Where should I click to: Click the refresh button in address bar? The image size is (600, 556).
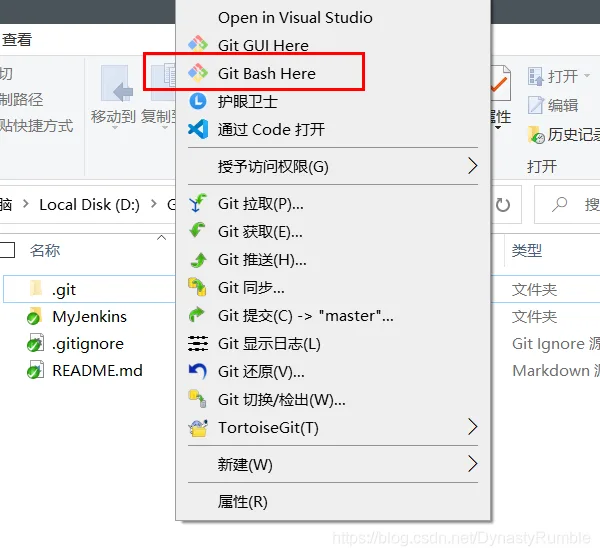[x=503, y=205]
